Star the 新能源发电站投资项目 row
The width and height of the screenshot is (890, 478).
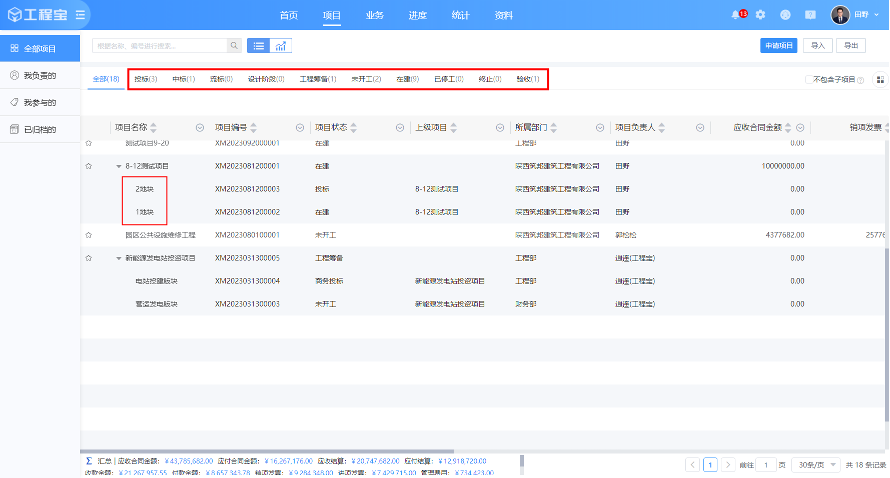(x=89, y=258)
